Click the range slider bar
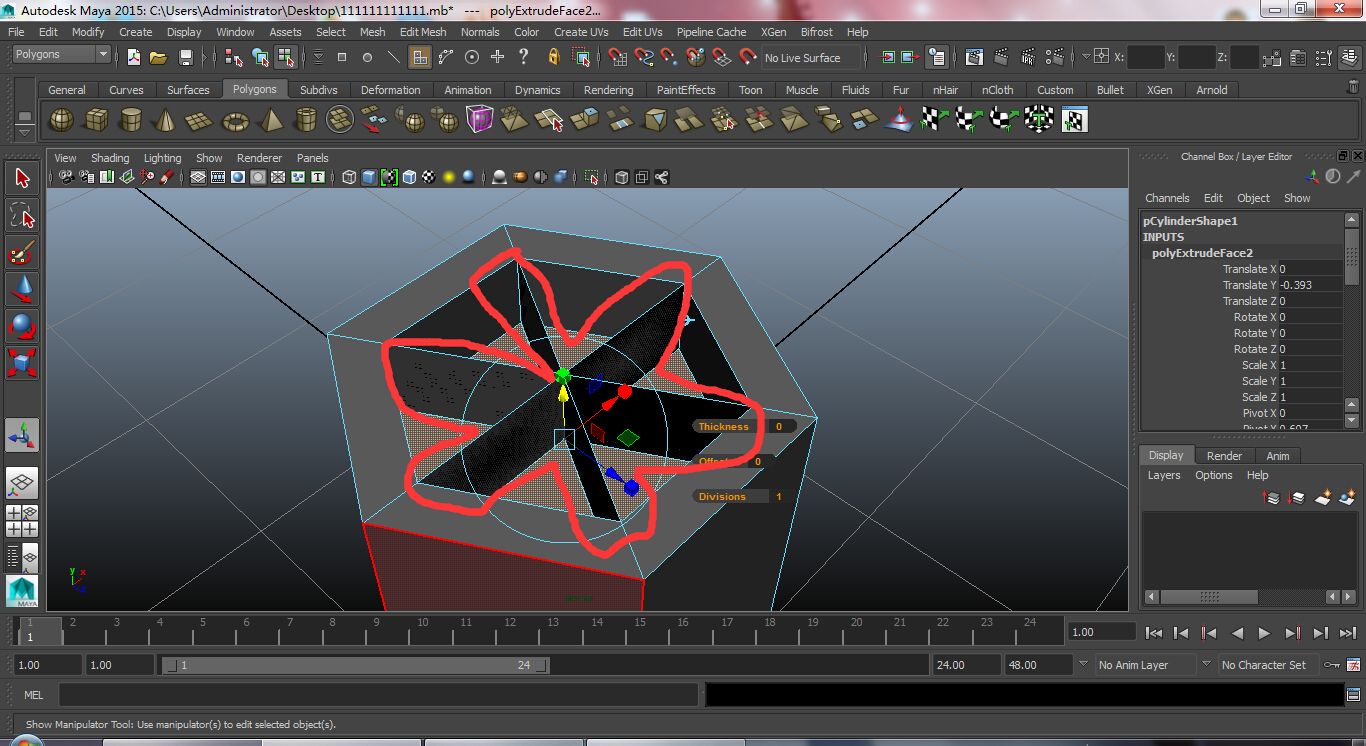The height and width of the screenshot is (746, 1366). [355, 665]
